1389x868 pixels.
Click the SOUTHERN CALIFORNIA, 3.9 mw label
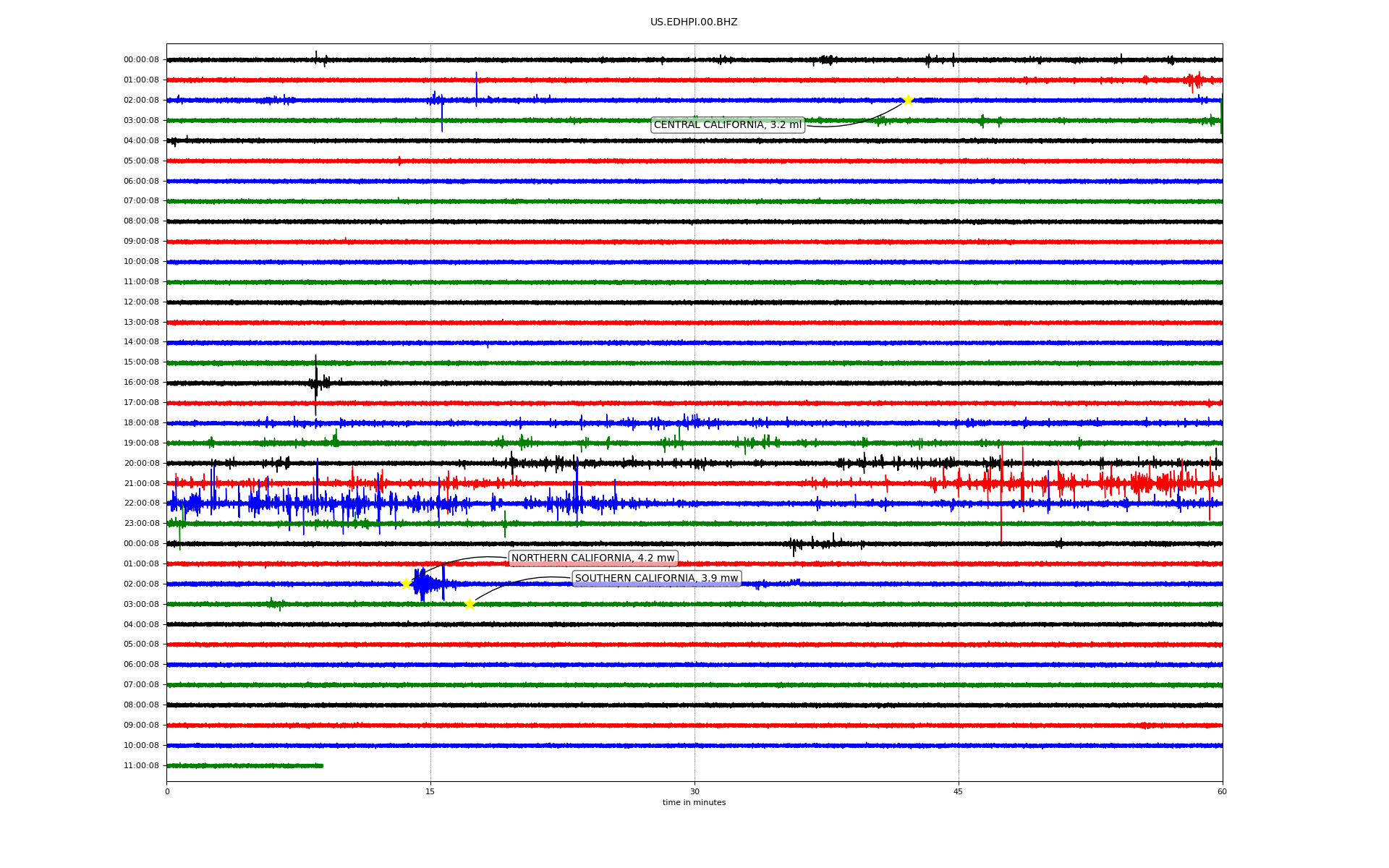(656, 579)
